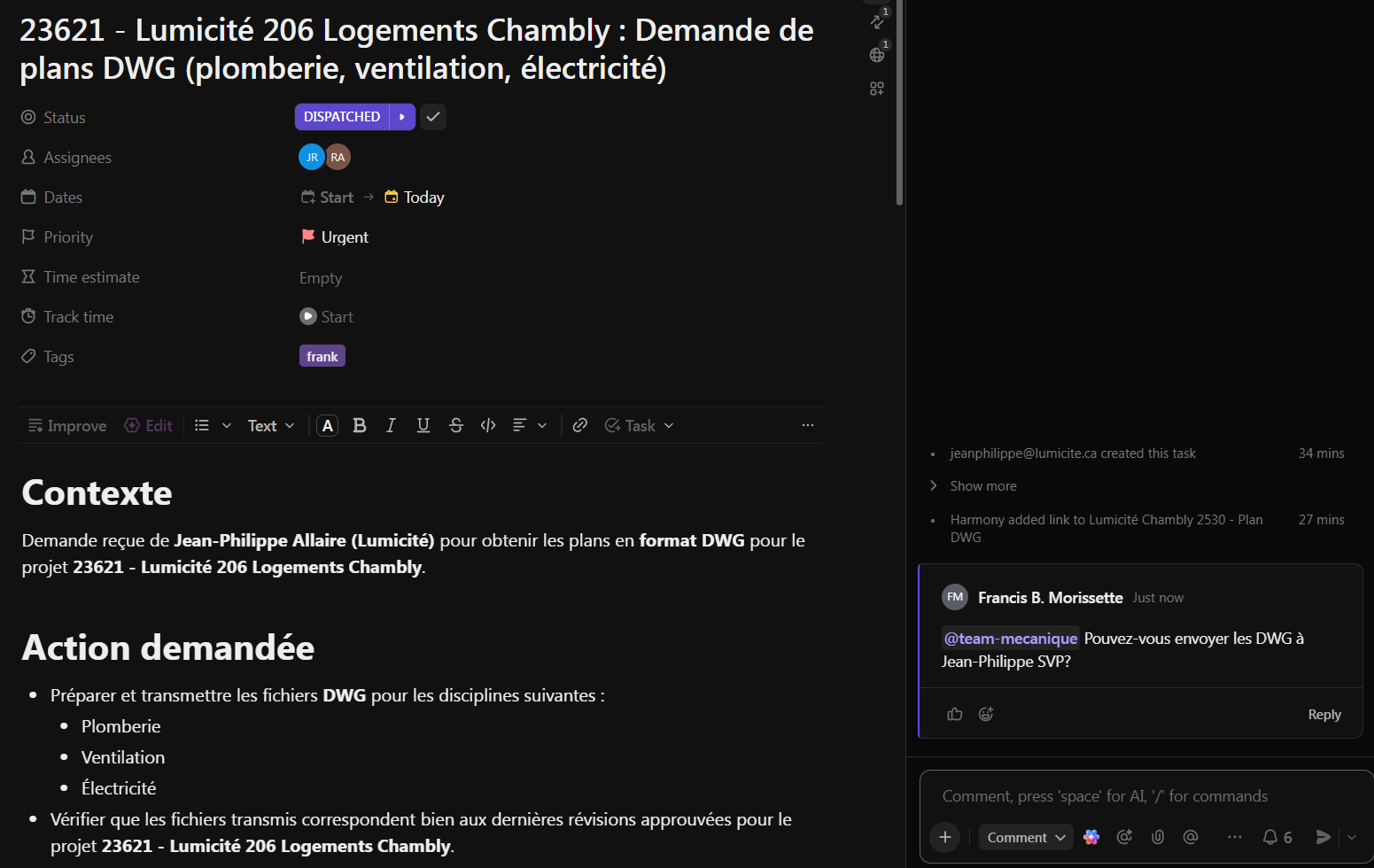
Task: Click the DISPATCHED status button
Action: pyautogui.click(x=342, y=117)
